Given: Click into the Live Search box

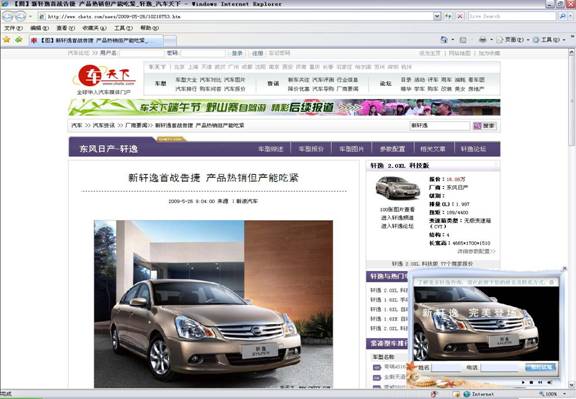Looking at the screenshot, I should pyautogui.click(x=512, y=16).
